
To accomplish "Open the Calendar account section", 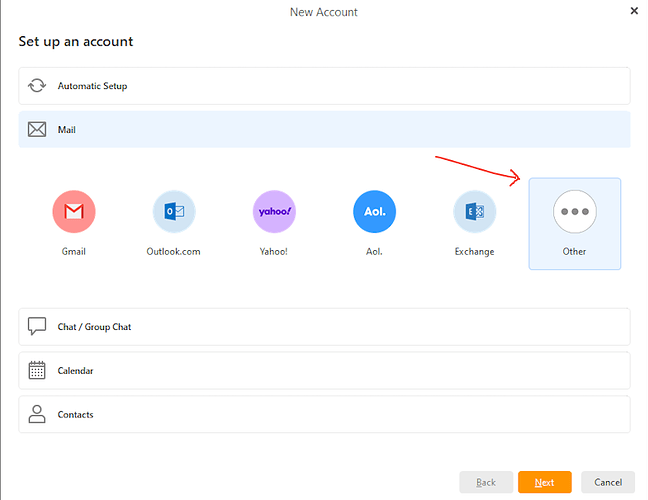I will coord(324,371).
